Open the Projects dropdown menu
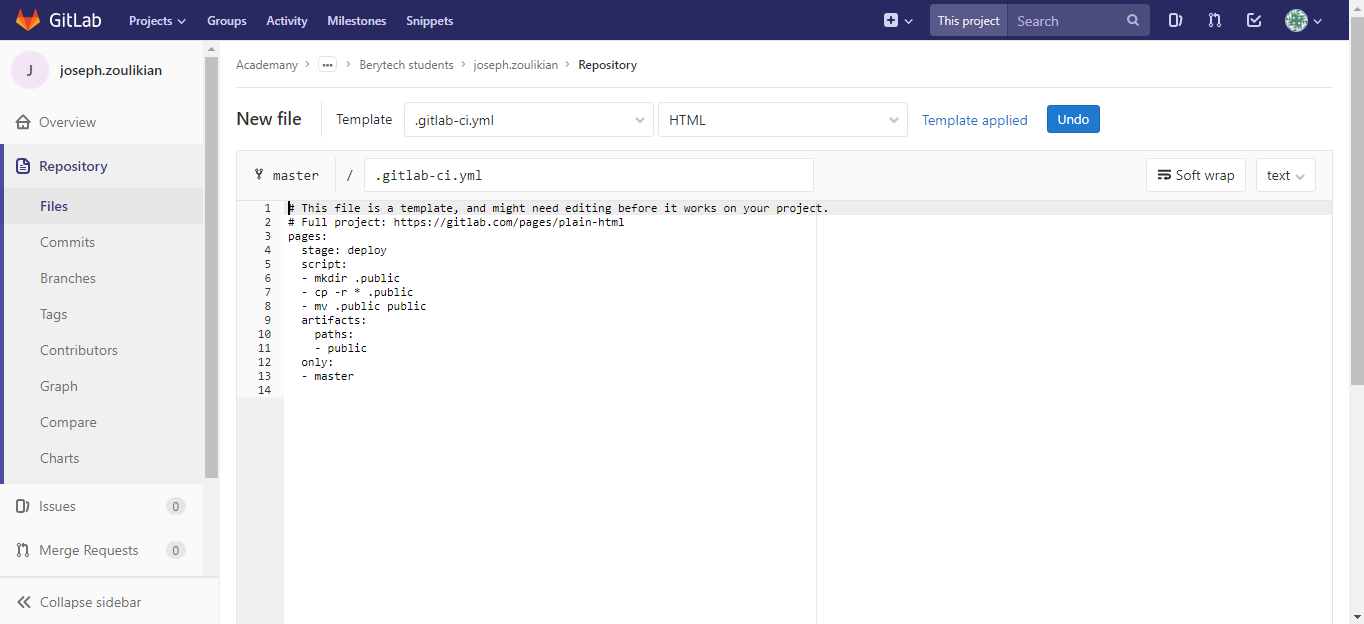 click(157, 20)
